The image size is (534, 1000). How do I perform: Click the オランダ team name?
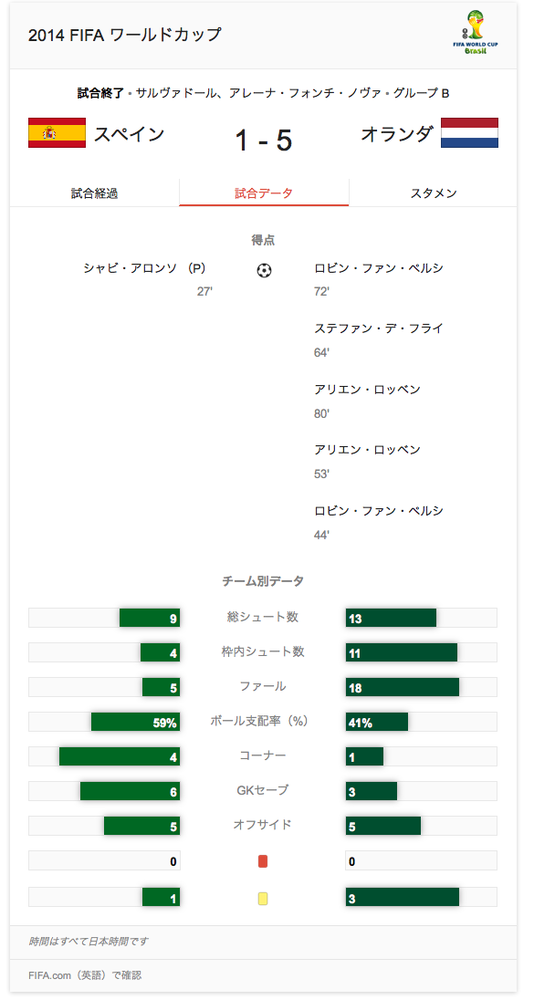click(397, 133)
